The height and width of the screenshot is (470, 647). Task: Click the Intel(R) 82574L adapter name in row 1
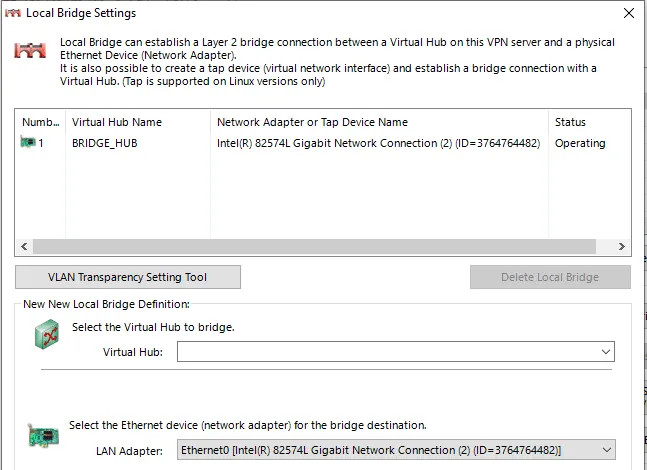378,143
